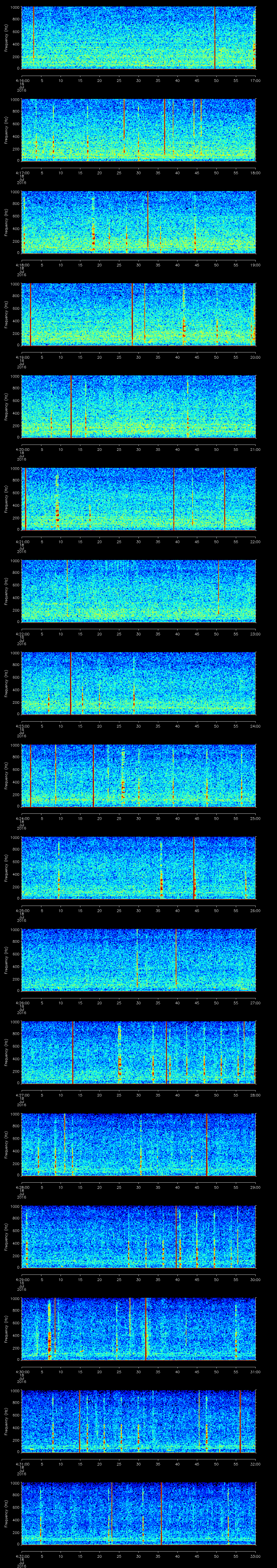Click the 17:00 end time label

click(255, 80)
